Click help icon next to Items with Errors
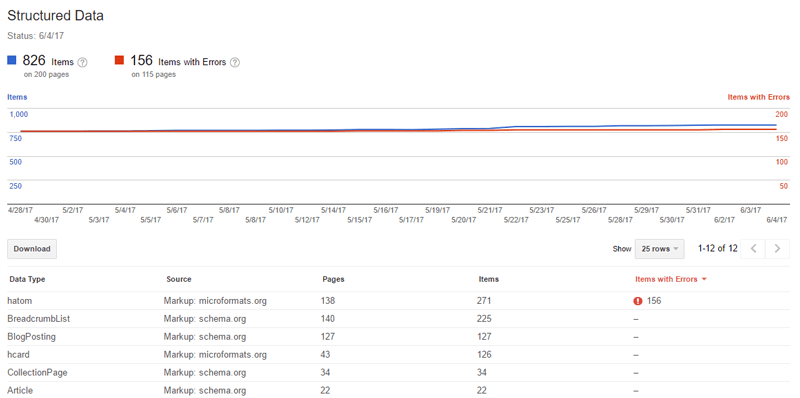This screenshot has height=398, width=800. 235,63
